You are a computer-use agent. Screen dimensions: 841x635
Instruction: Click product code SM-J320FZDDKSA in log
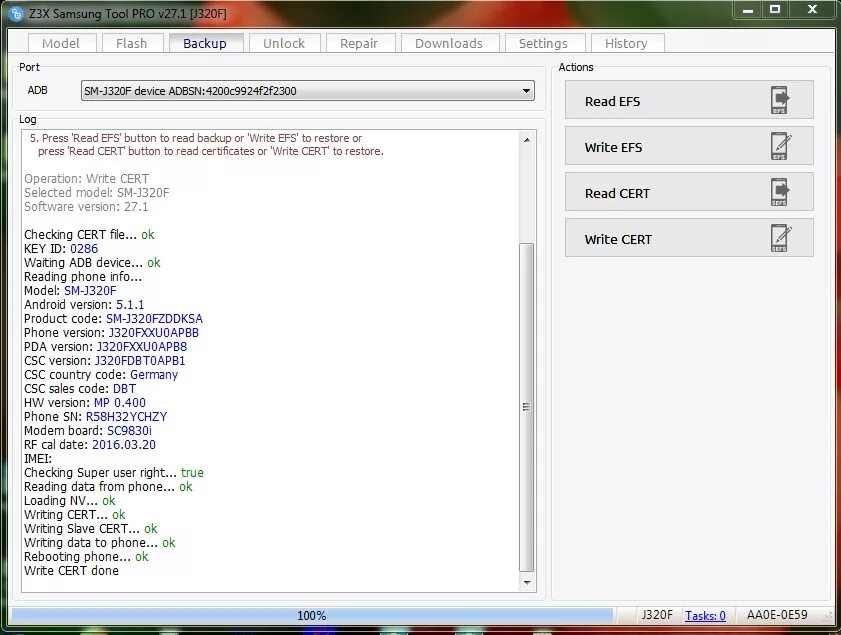[x=154, y=319]
